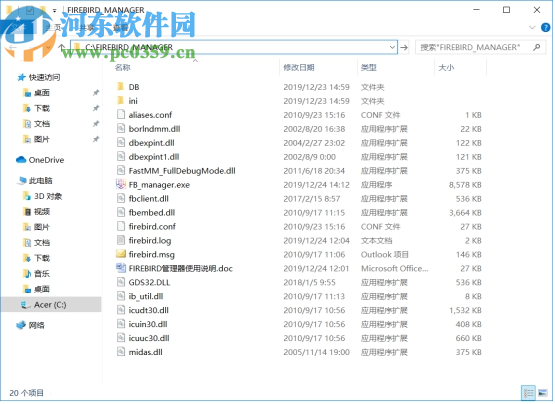Select the icuin30.dll file icon

121,324
